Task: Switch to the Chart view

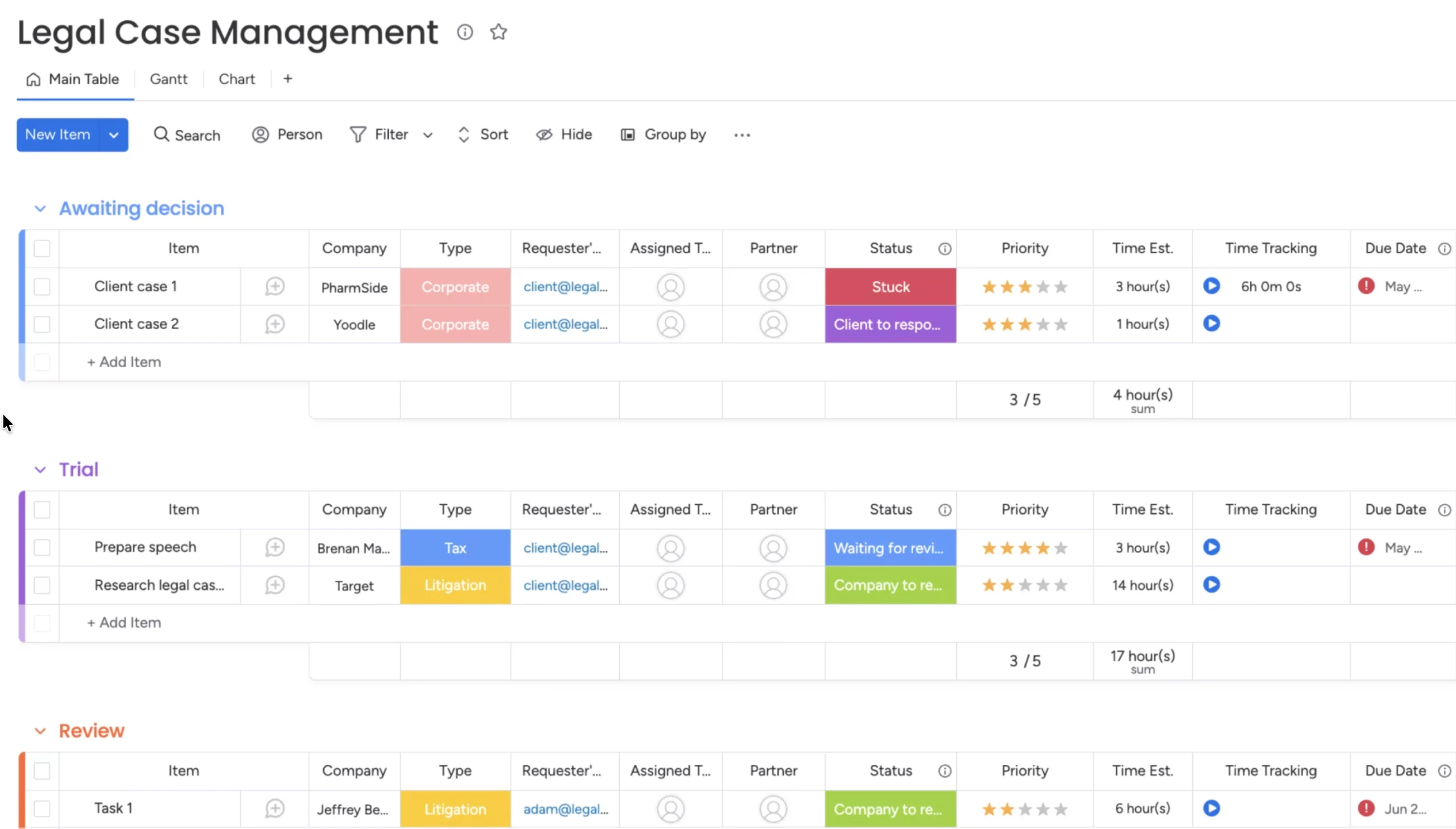Action: point(236,79)
